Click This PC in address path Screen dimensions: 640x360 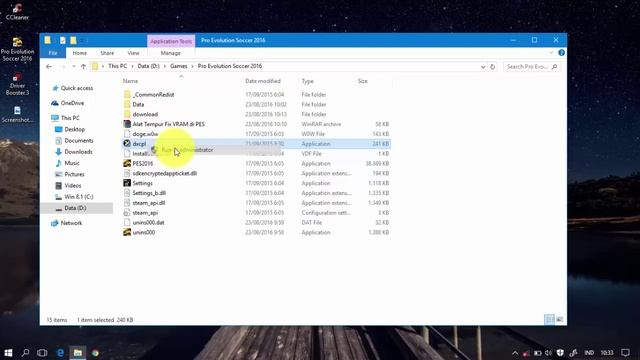tap(118, 66)
